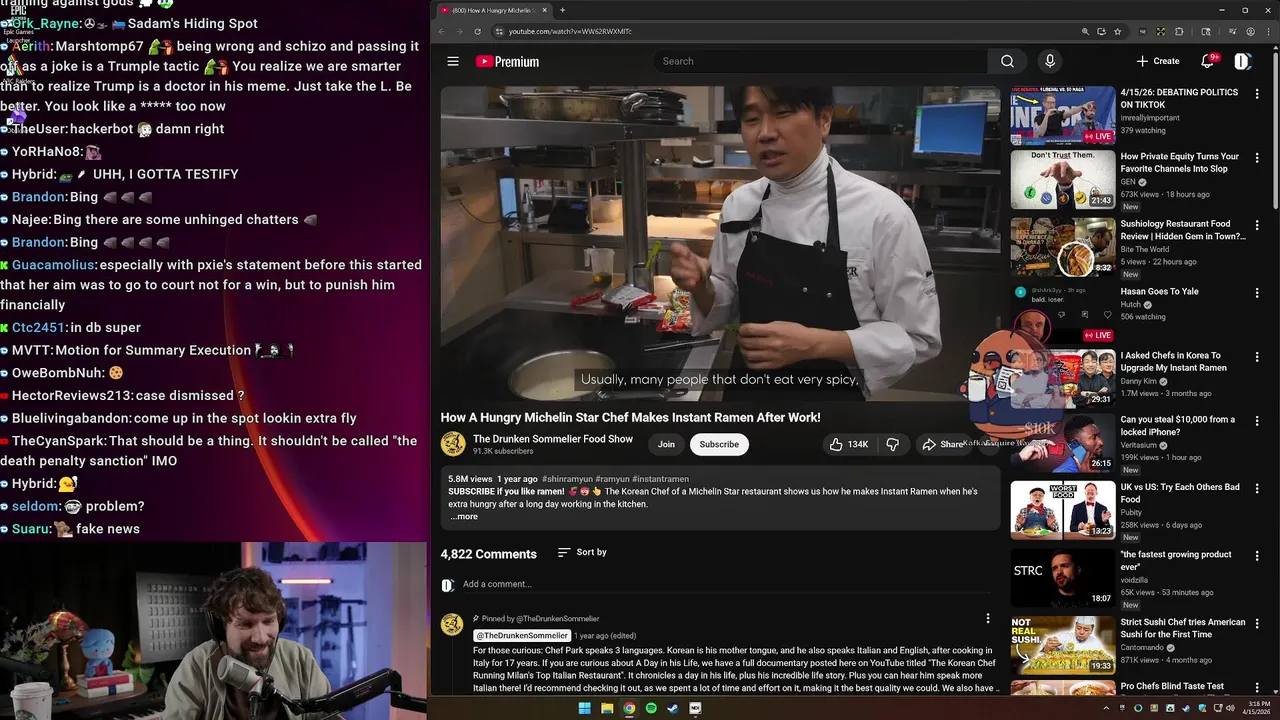Viewport: 1280px width, 720px height.
Task: Show hidden system tray icons
Action: click(1106, 708)
